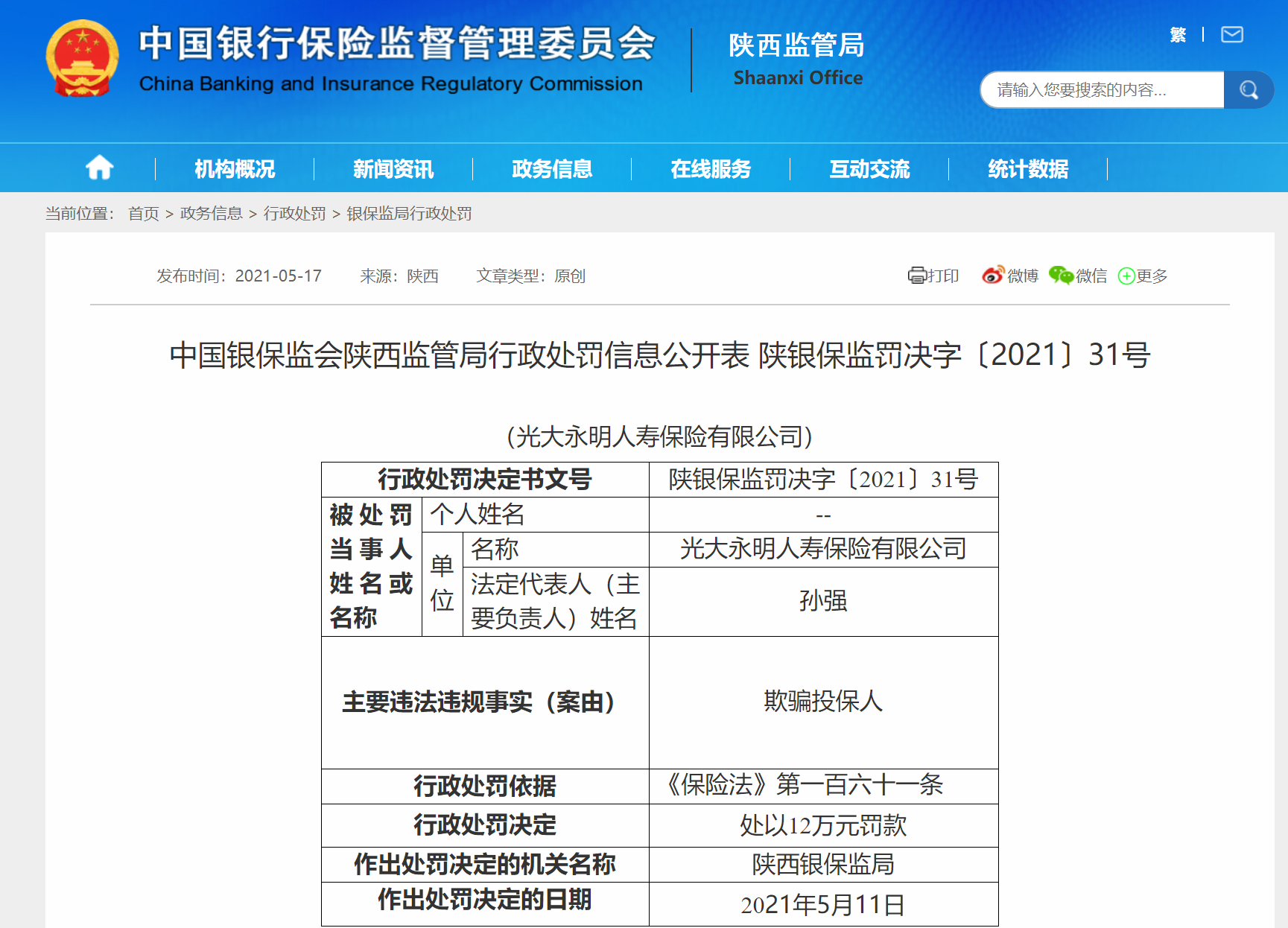Click the 更多 share options label
1288x928 pixels.
(x=1152, y=276)
